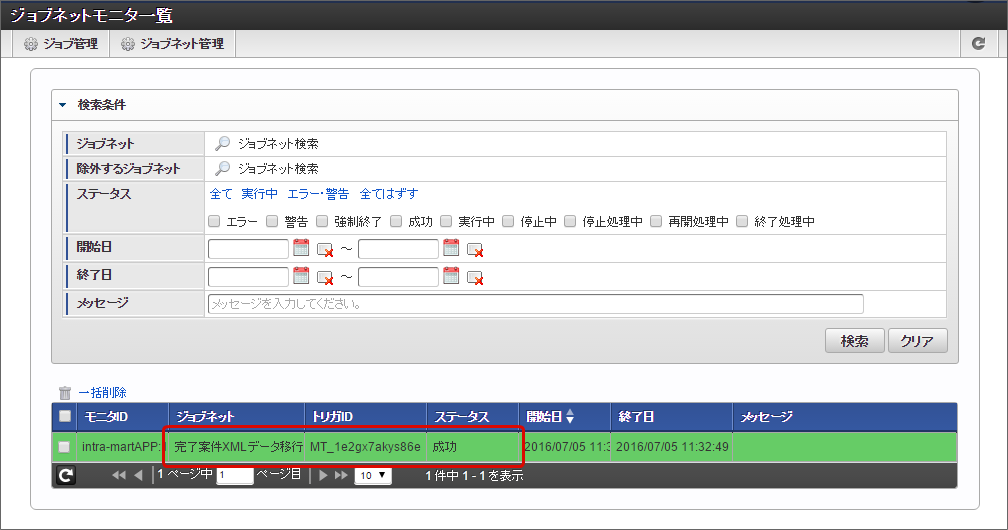The height and width of the screenshot is (530, 1008).
Task: Open calendar for 終了日 from-date
Action: [x=301, y=276]
